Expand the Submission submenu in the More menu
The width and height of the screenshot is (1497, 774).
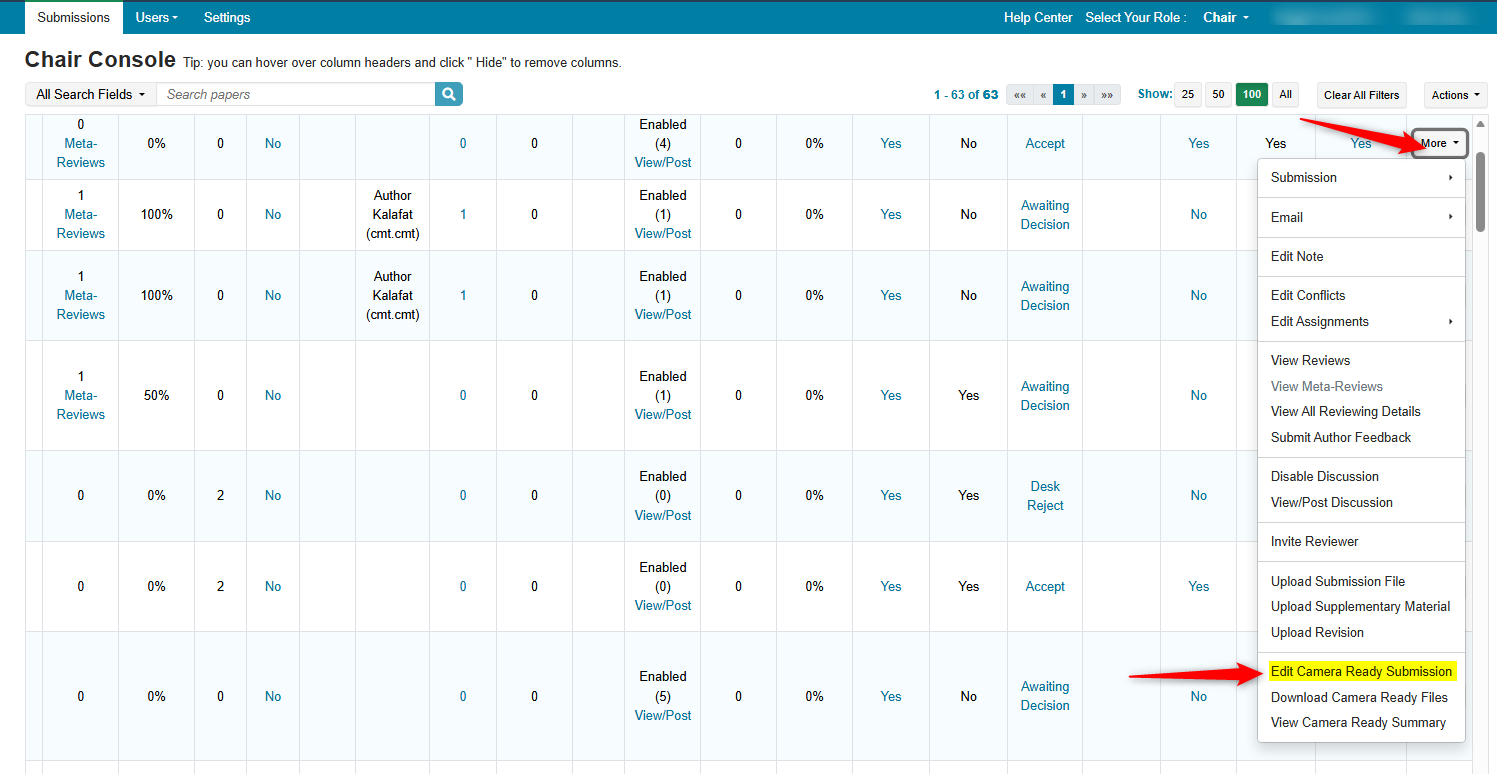(x=1360, y=177)
